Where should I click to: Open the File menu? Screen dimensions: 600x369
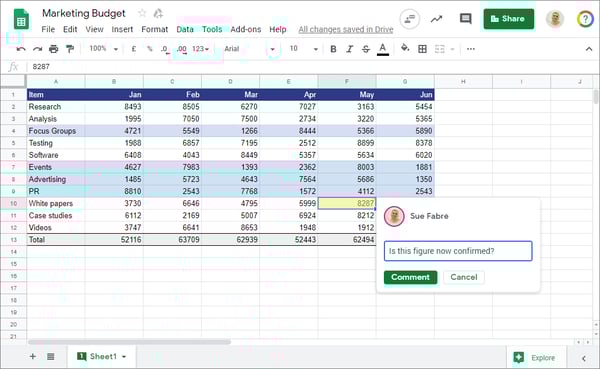coord(48,29)
